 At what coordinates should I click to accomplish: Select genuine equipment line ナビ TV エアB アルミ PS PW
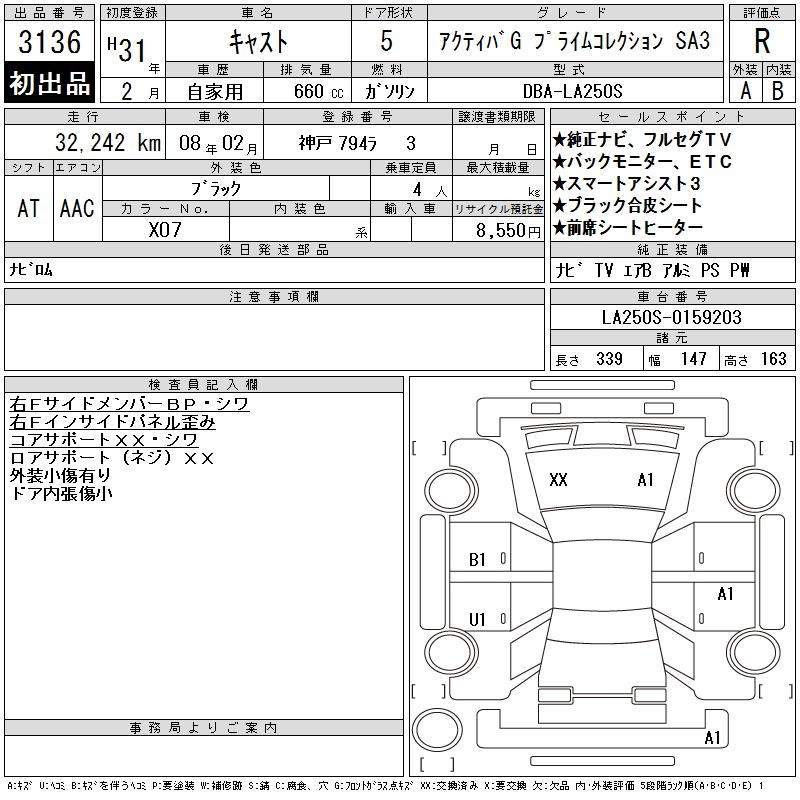click(652, 270)
